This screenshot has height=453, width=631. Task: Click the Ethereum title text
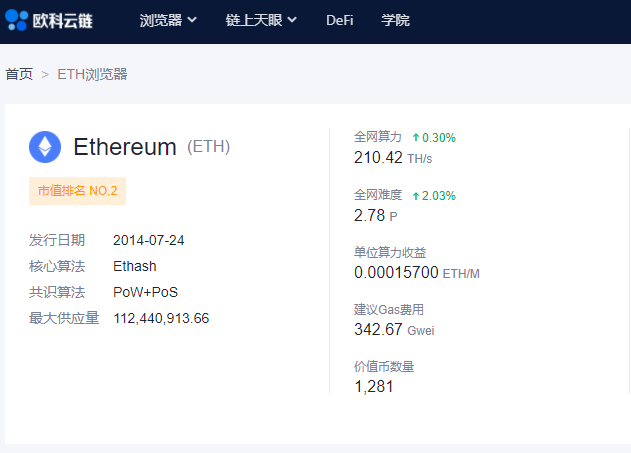click(x=125, y=147)
